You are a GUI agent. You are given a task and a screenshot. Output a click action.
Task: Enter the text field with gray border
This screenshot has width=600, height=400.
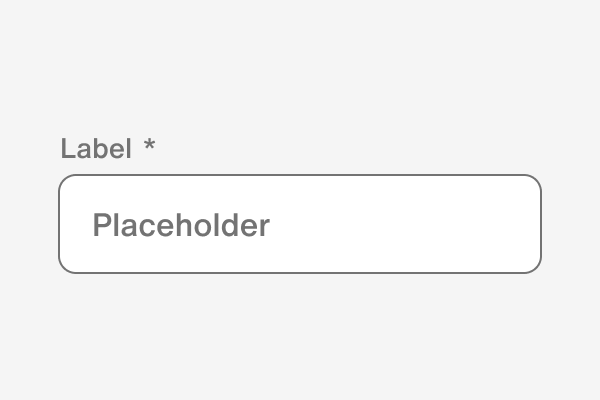pyautogui.click(x=300, y=224)
